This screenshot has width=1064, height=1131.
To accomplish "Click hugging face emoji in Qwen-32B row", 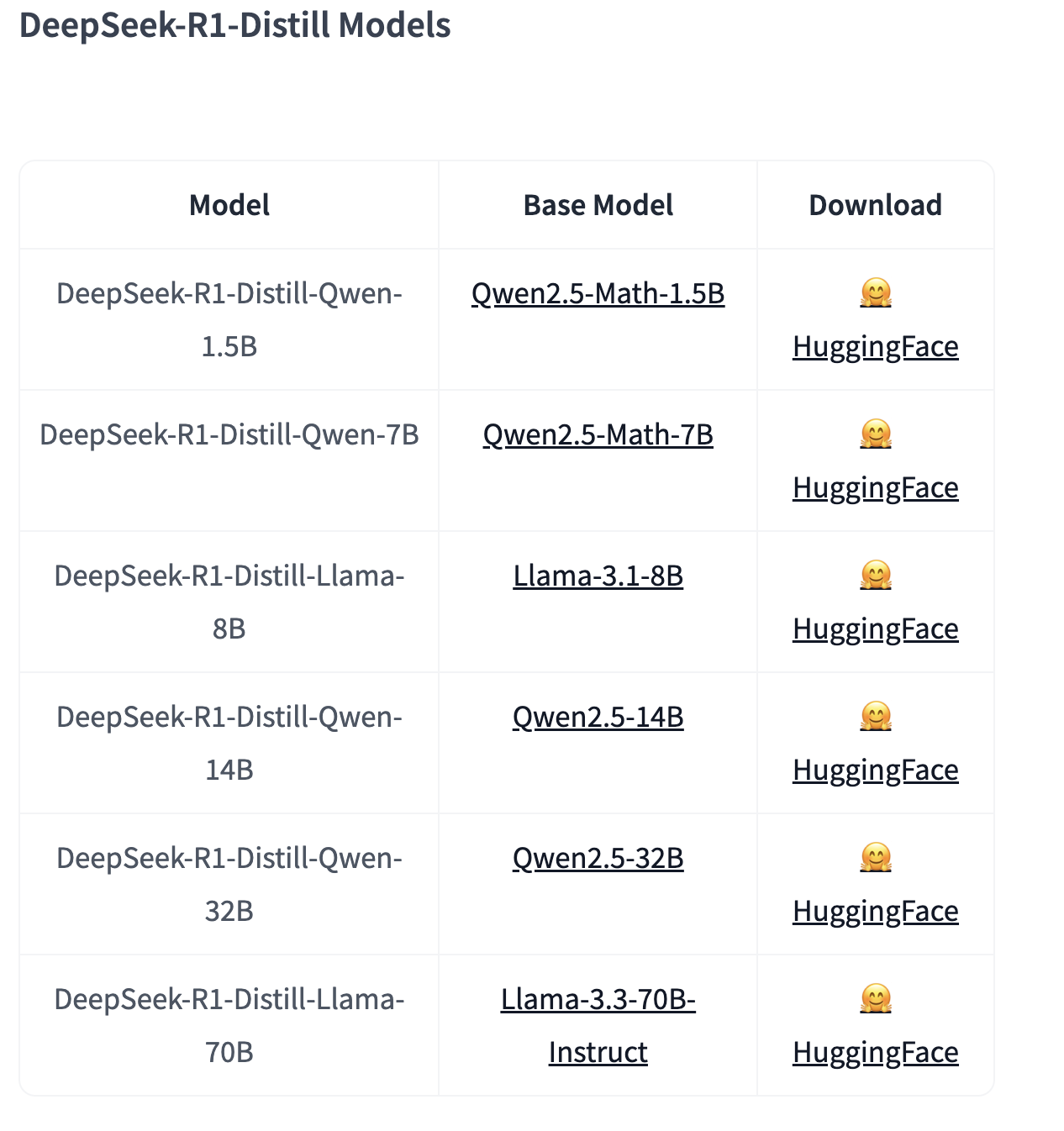I will pyautogui.click(x=875, y=858).
